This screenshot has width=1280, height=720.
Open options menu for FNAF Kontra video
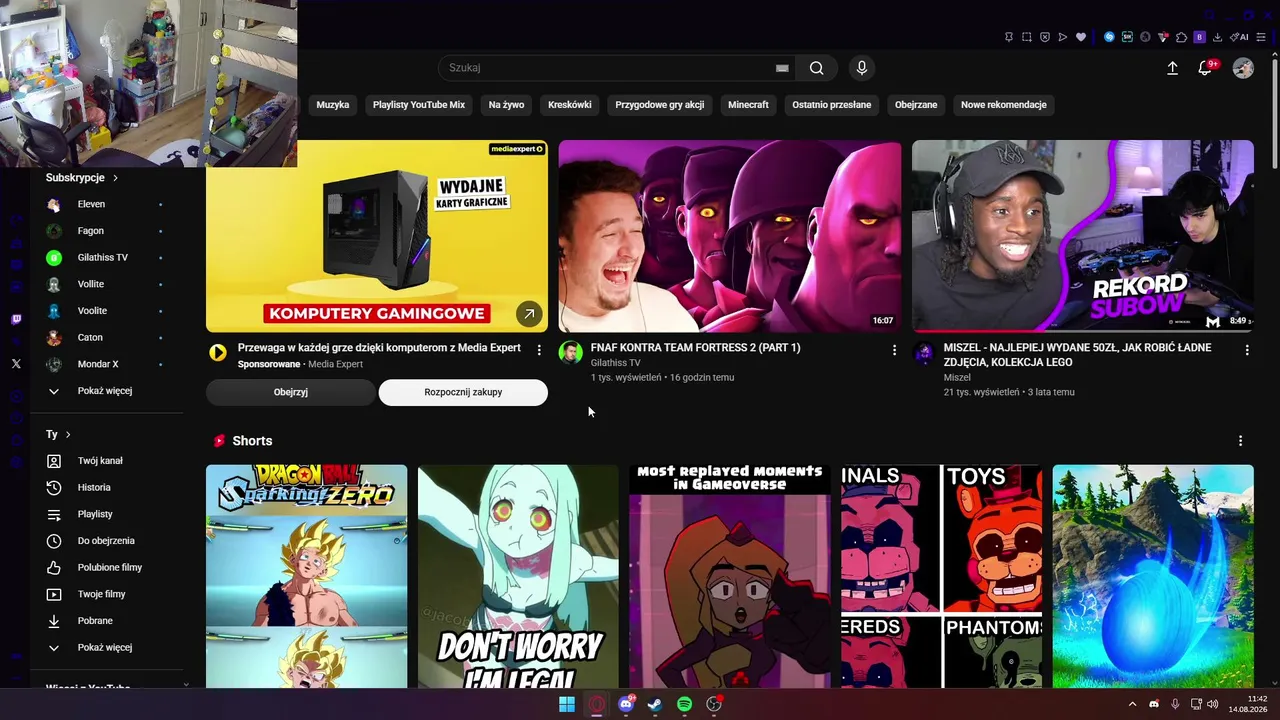point(894,350)
